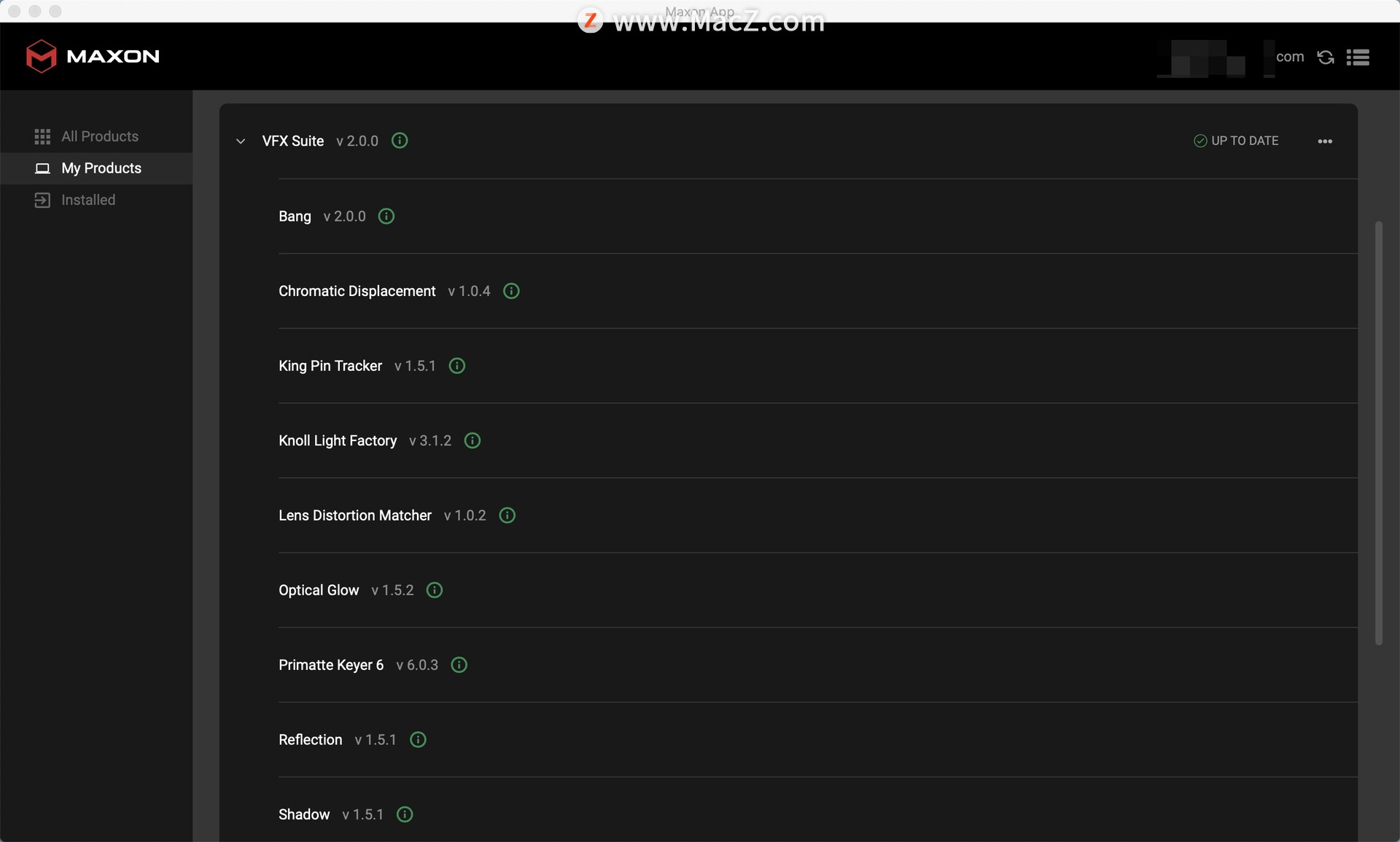Collapse the VFX Suite section chevron
This screenshot has height=842, width=1400.
point(241,141)
